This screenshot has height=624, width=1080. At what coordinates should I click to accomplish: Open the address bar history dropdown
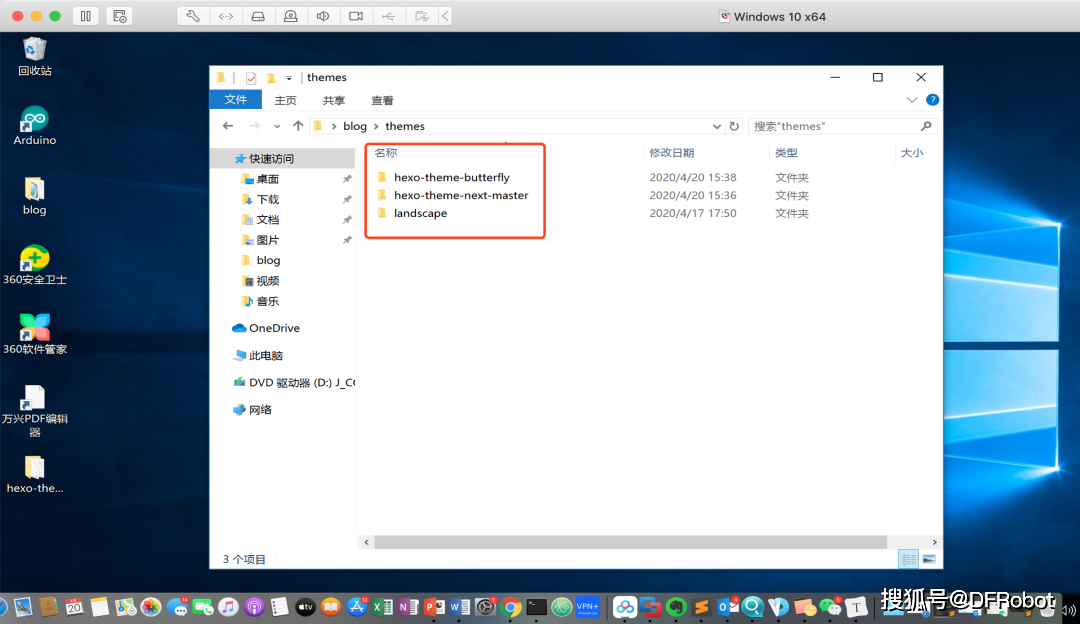(x=717, y=127)
